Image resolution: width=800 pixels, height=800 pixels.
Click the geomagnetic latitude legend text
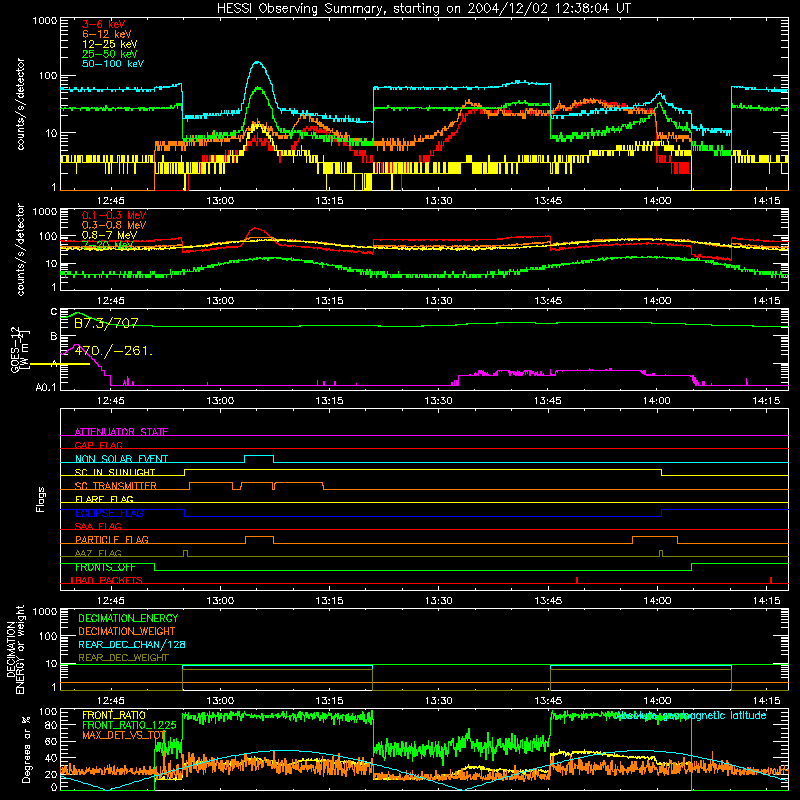point(690,715)
